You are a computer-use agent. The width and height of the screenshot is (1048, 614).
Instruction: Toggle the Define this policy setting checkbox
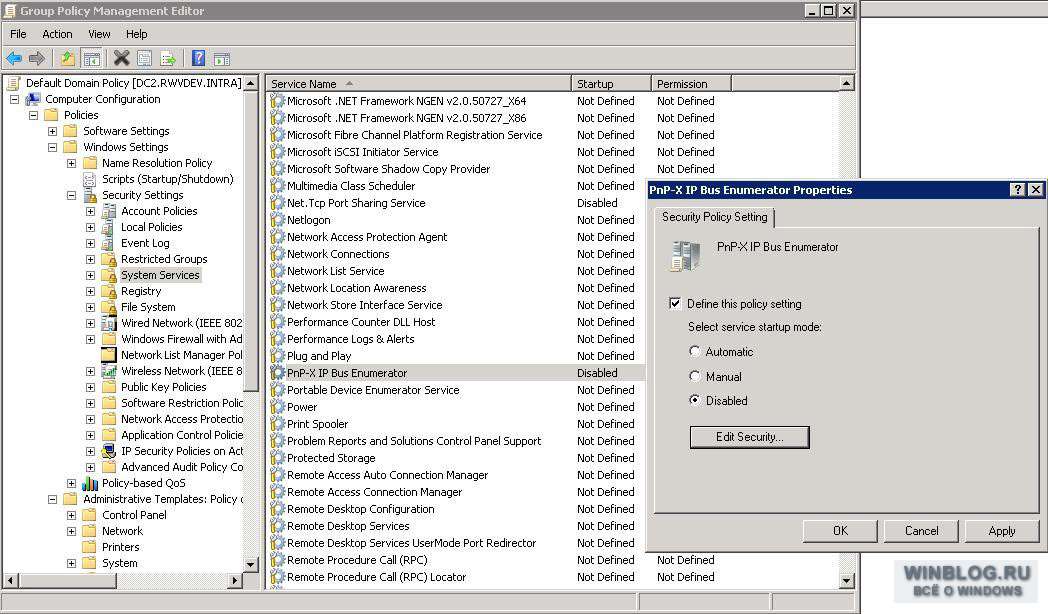point(675,303)
